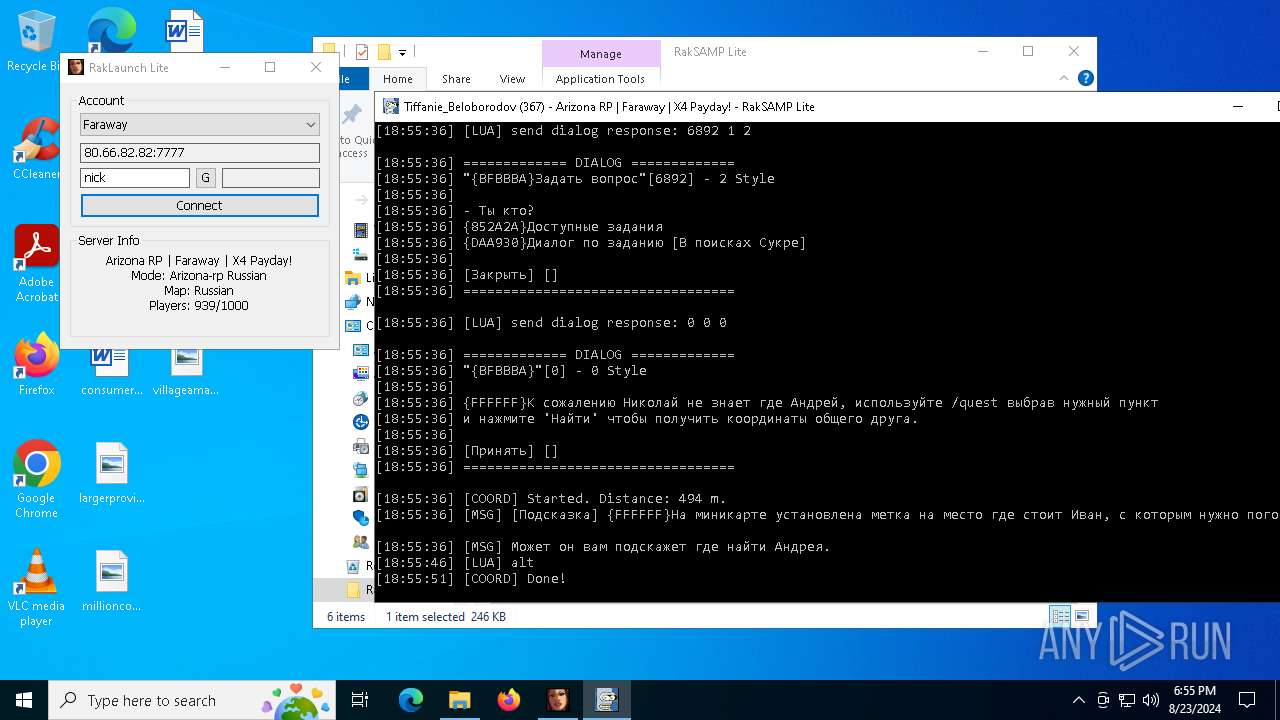Click the RakLaunch Lite title bar icon
This screenshot has height=720, width=1280.
76,67
